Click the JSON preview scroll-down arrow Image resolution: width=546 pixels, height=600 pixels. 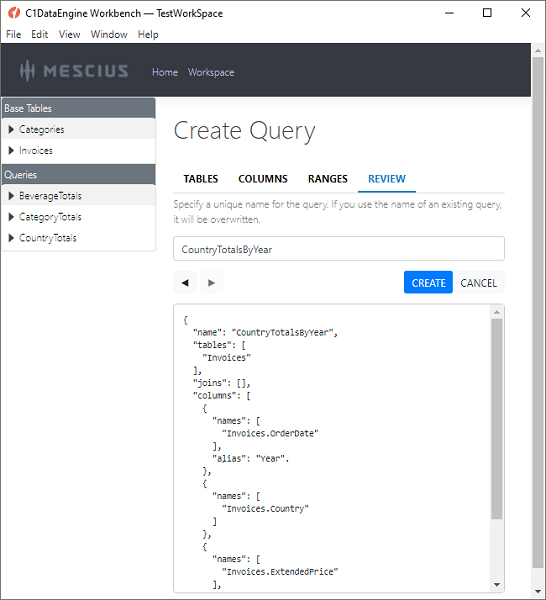[497, 584]
